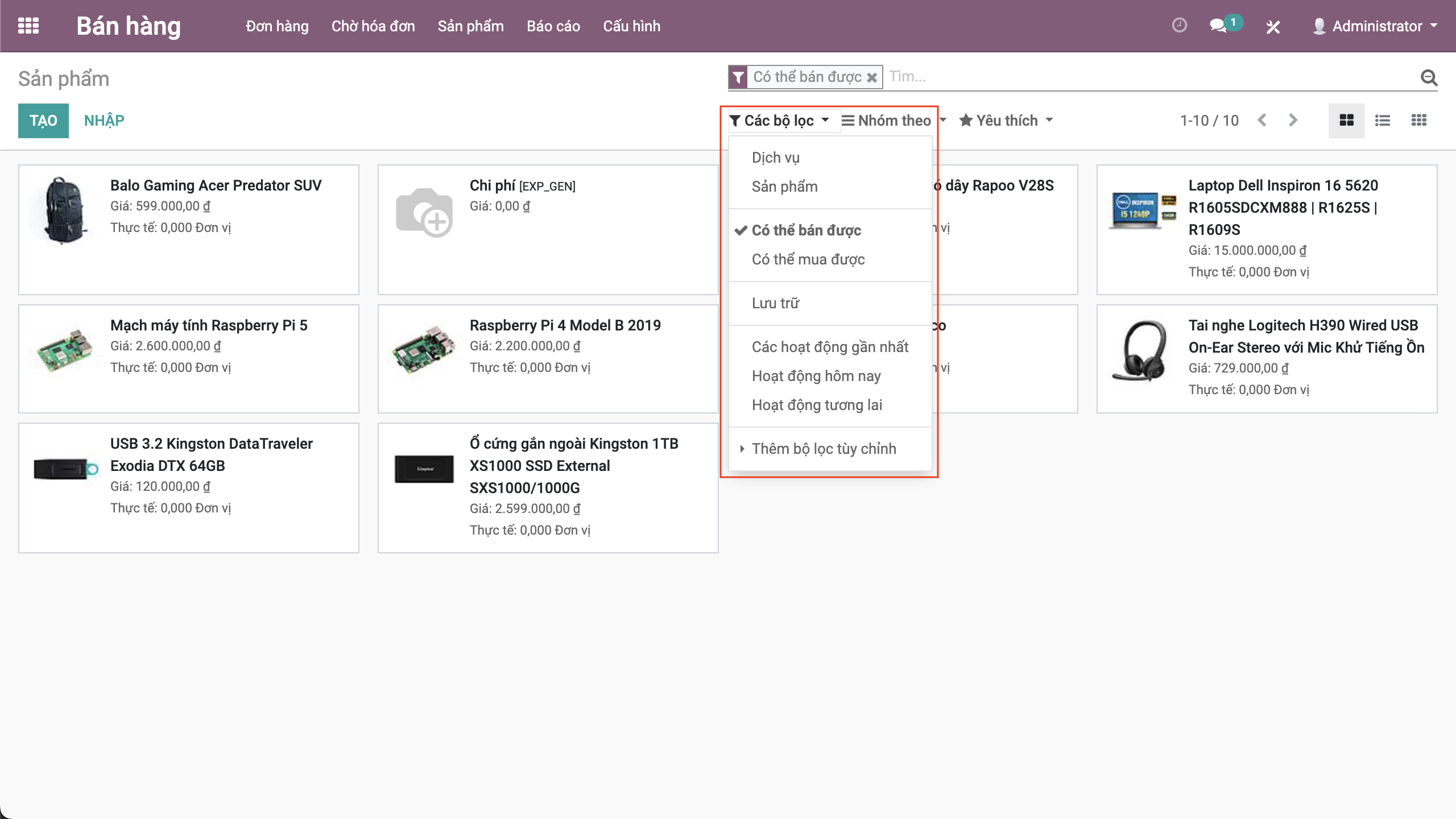This screenshot has width=1456, height=819.
Task: Uncheck the 'Có thể bán được' filter
Action: point(806,230)
